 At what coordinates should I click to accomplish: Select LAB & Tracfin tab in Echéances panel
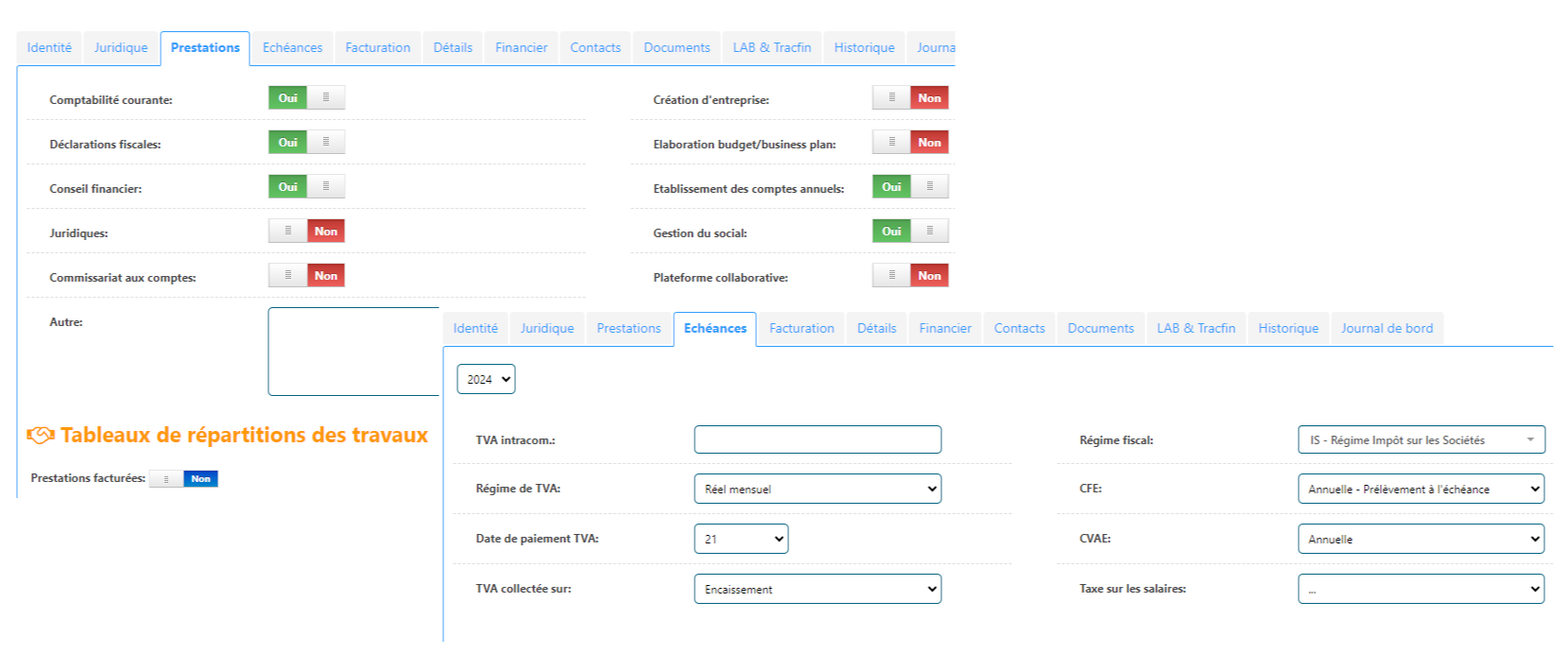[x=1196, y=328]
